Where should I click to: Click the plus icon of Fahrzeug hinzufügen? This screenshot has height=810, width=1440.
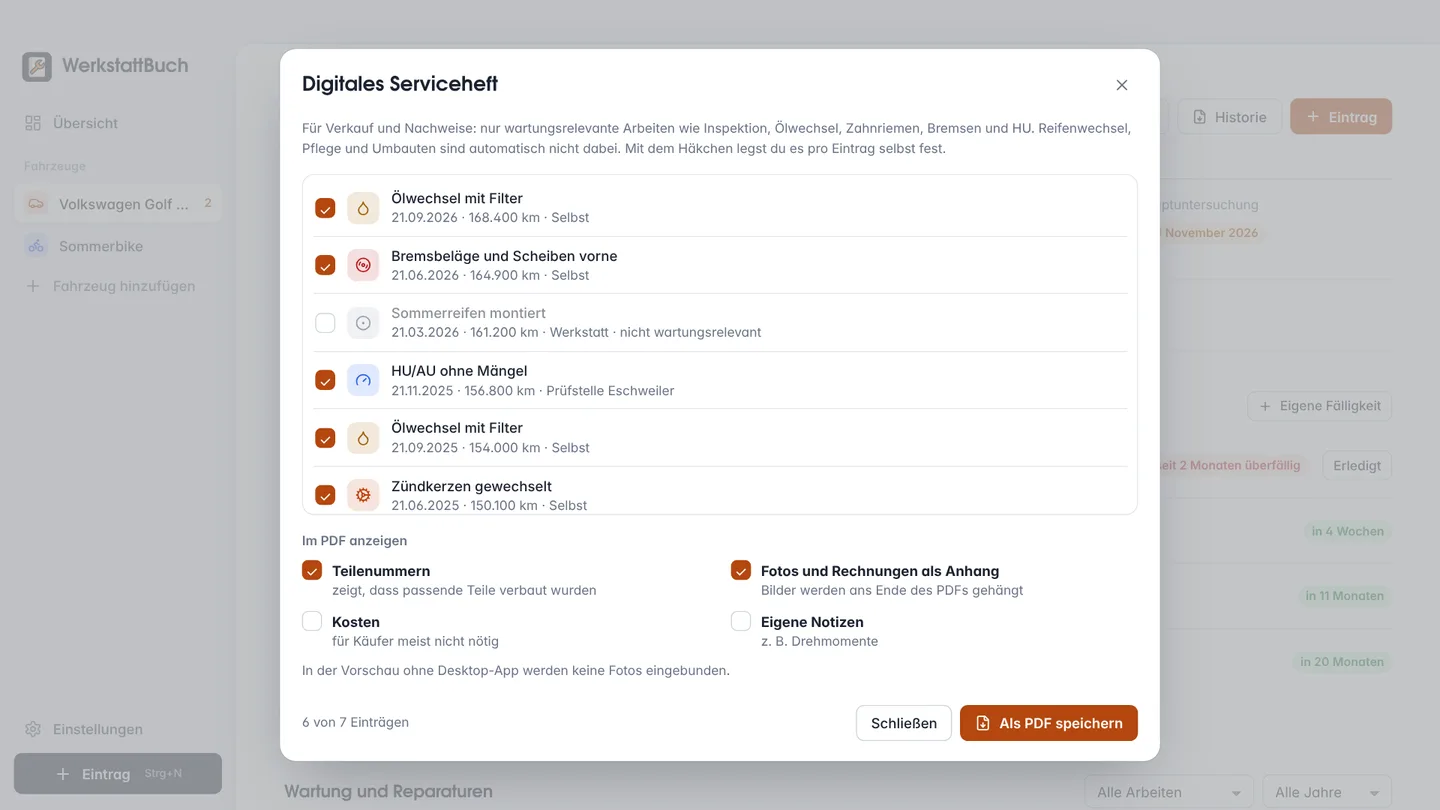coord(33,286)
